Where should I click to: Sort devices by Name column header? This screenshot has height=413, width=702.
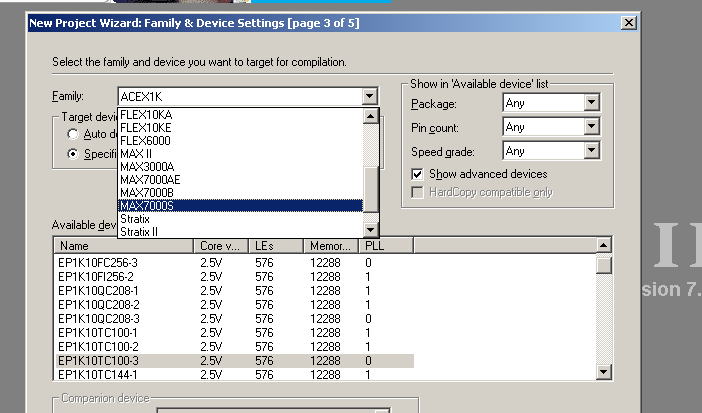tap(124, 246)
